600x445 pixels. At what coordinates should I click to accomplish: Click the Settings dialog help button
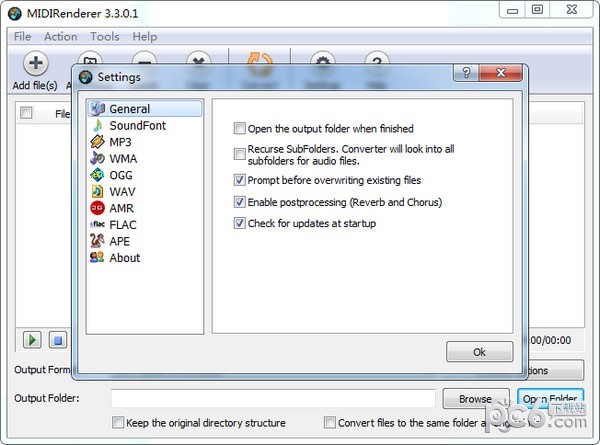tap(466, 73)
